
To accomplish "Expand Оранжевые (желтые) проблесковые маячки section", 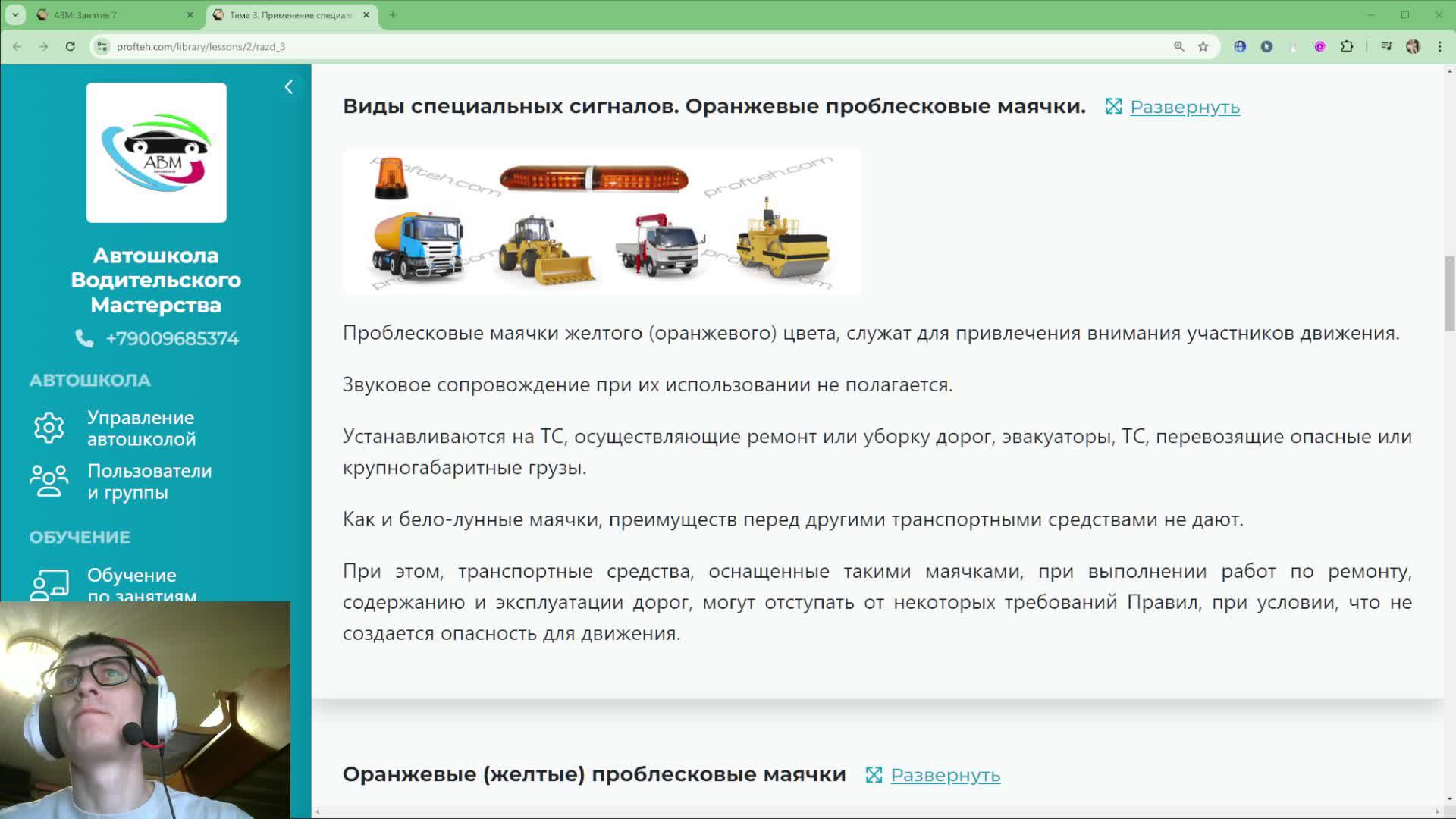I will 944,775.
